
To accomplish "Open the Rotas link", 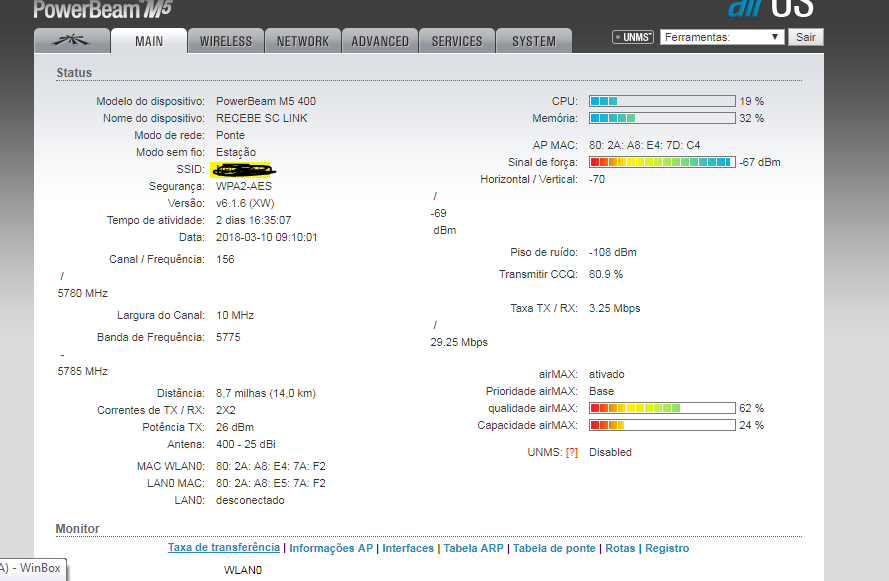I will click(620, 548).
